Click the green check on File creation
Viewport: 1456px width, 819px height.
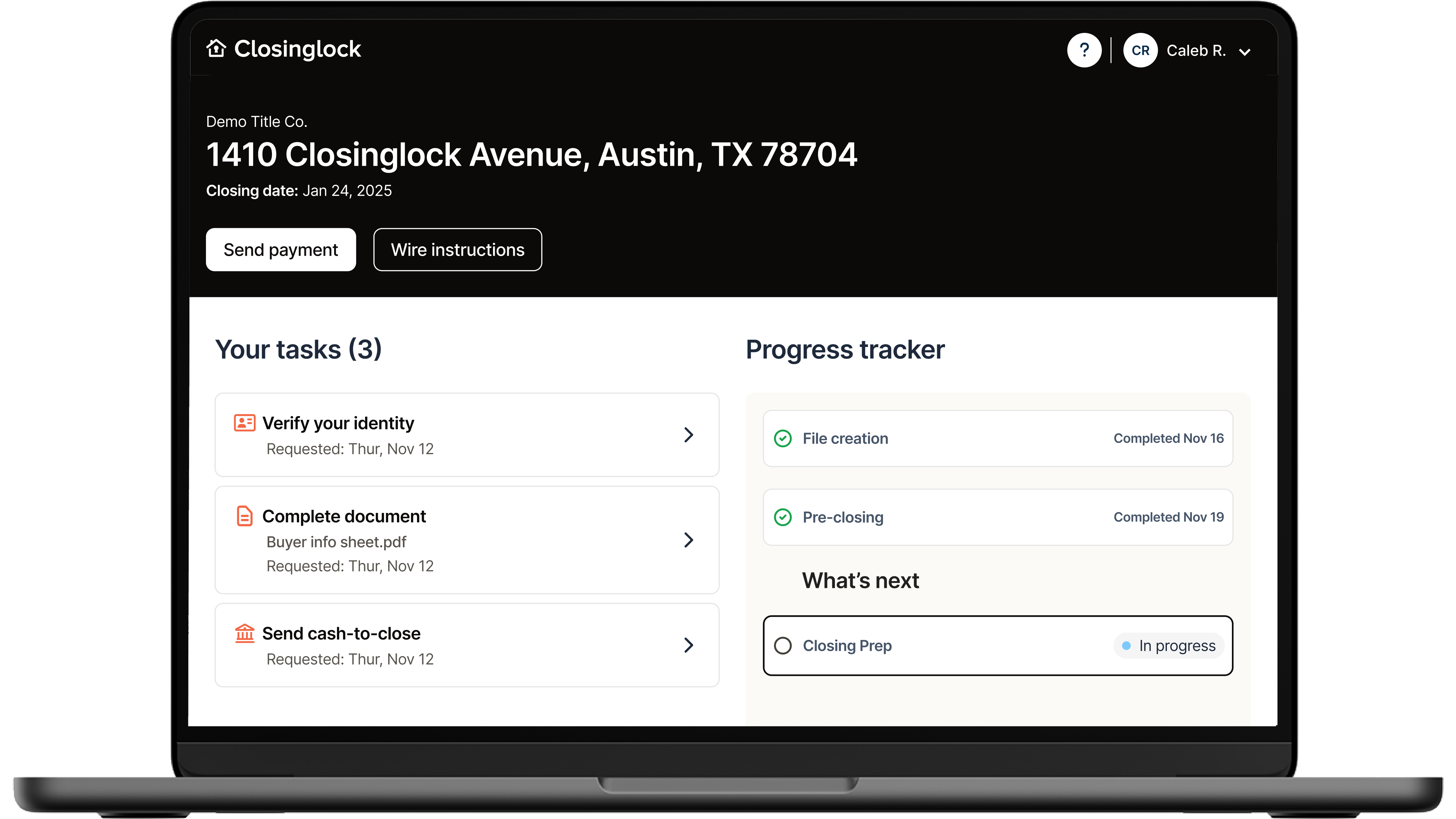tap(783, 439)
